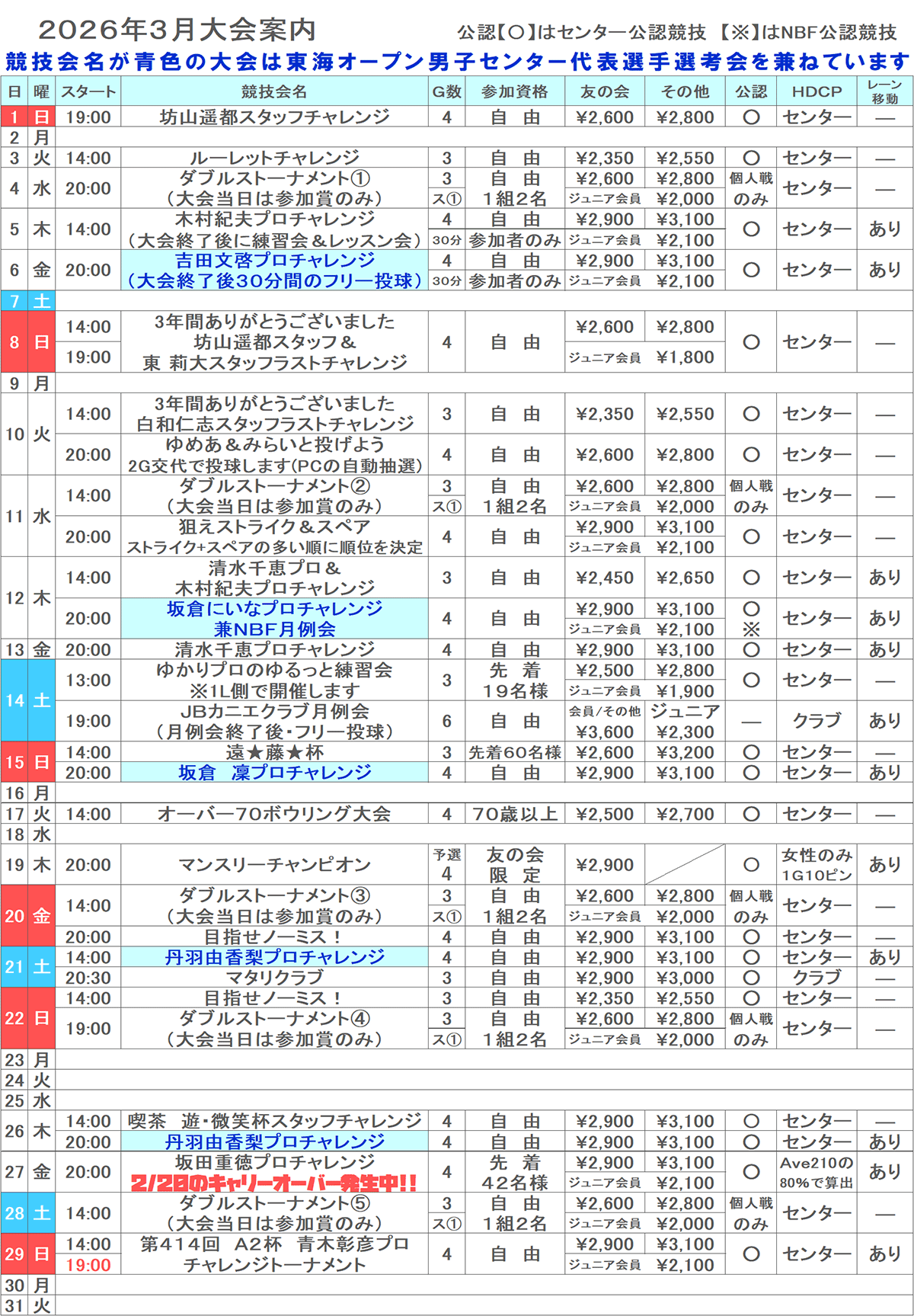Click the マタリクラブ event name
The height and width of the screenshot is (1316, 914).
point(274,978)
